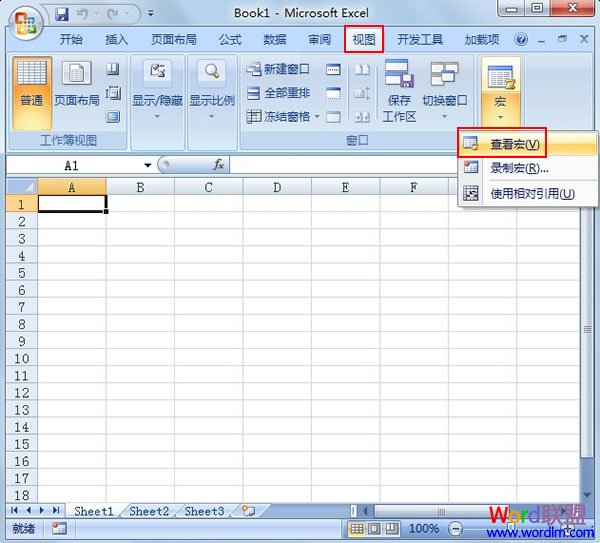Viewport: 600px width, 543px height.
Task: Click the 100% zoom level
Action: [424, 528]
